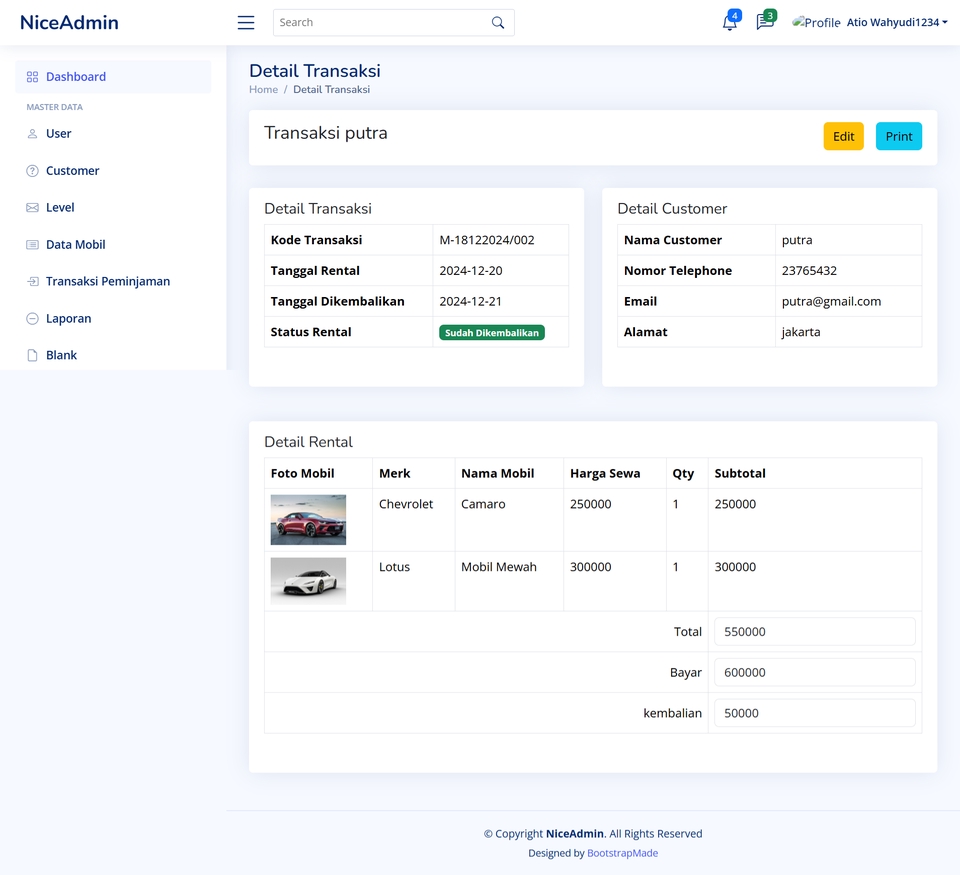Follow the Home breadcrumb link
960x875 pixels.
pos(263,89)
